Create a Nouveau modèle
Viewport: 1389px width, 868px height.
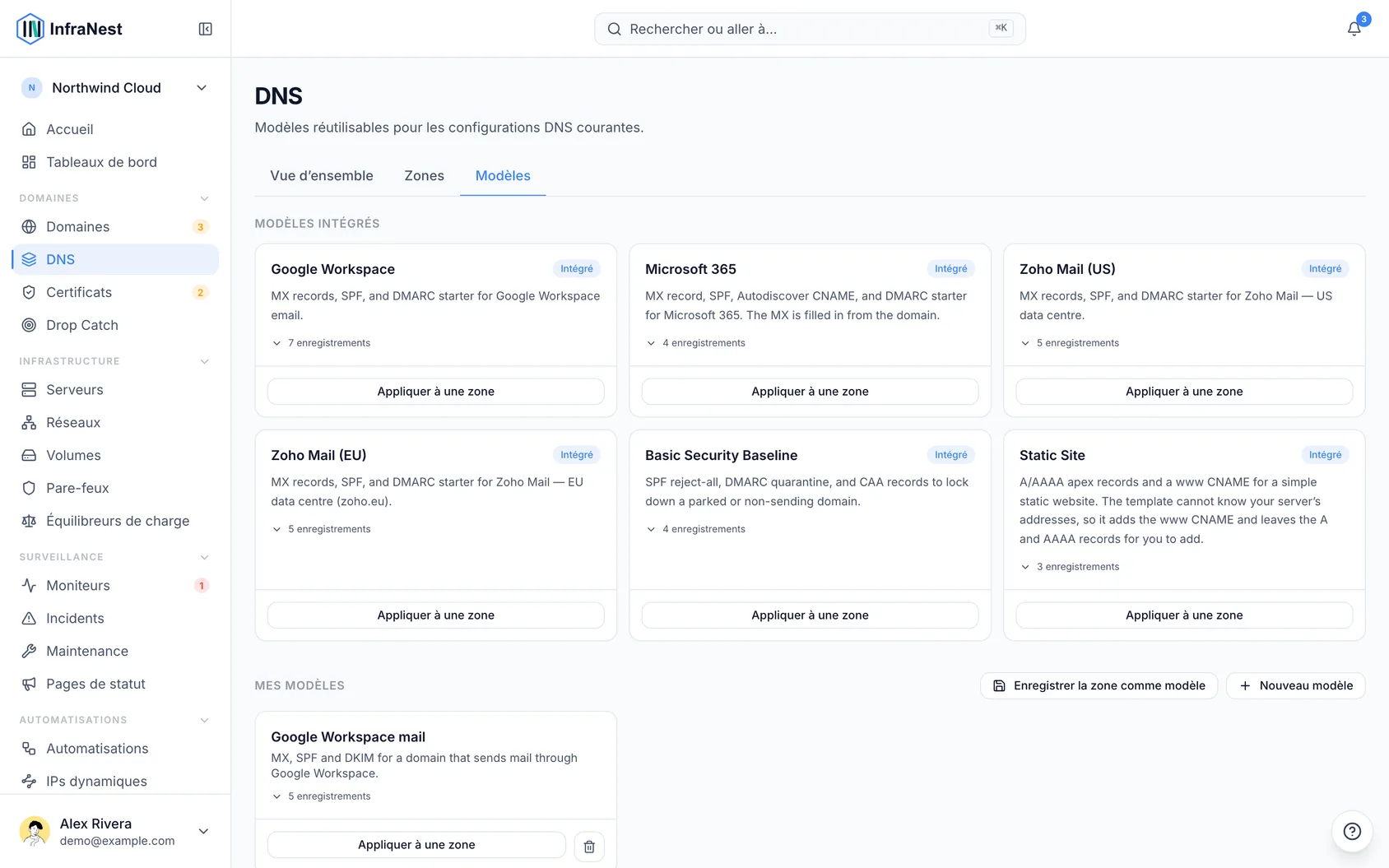(1296, 685)
